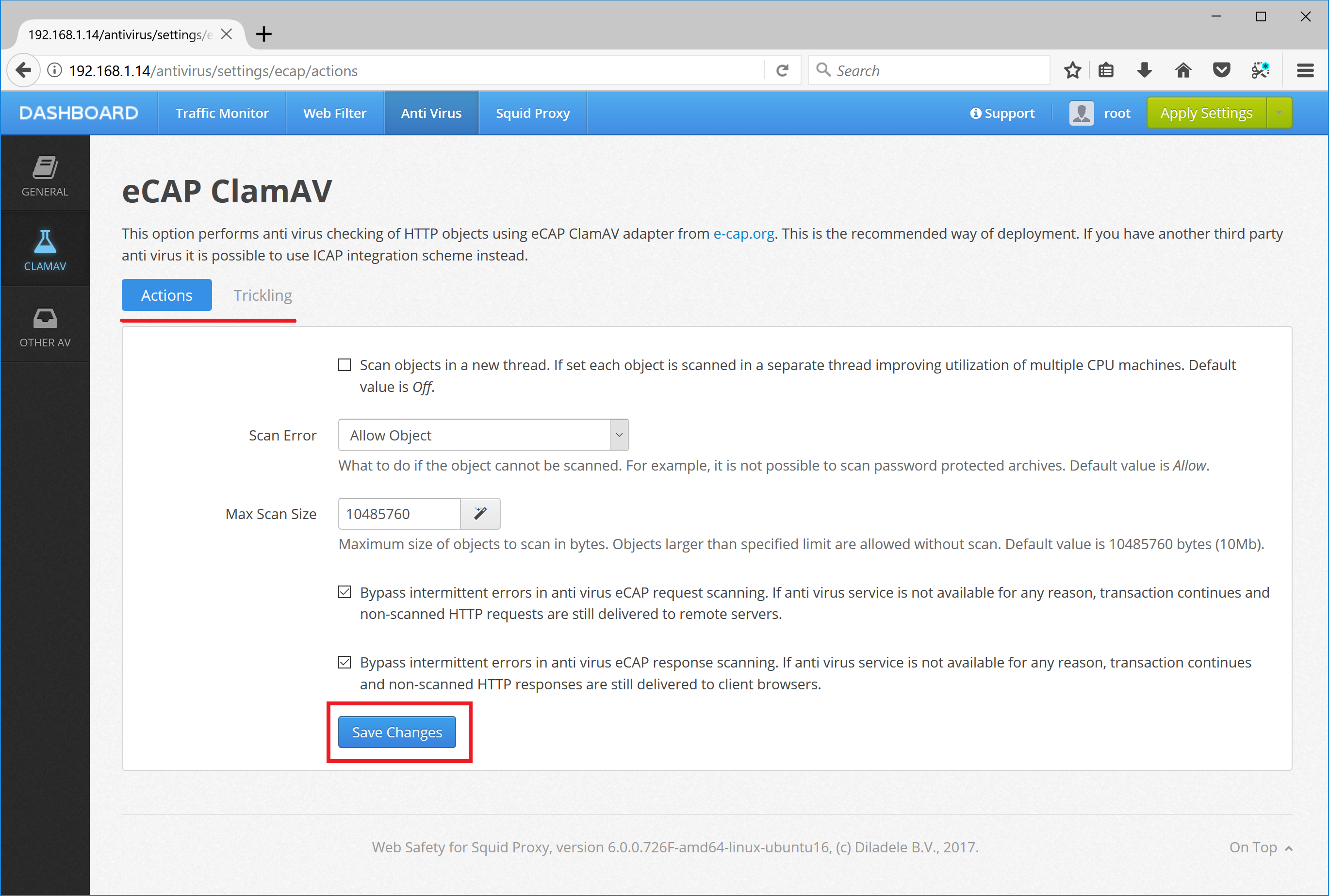Bookmark this page with the star icon

[x=1072, y=71]
